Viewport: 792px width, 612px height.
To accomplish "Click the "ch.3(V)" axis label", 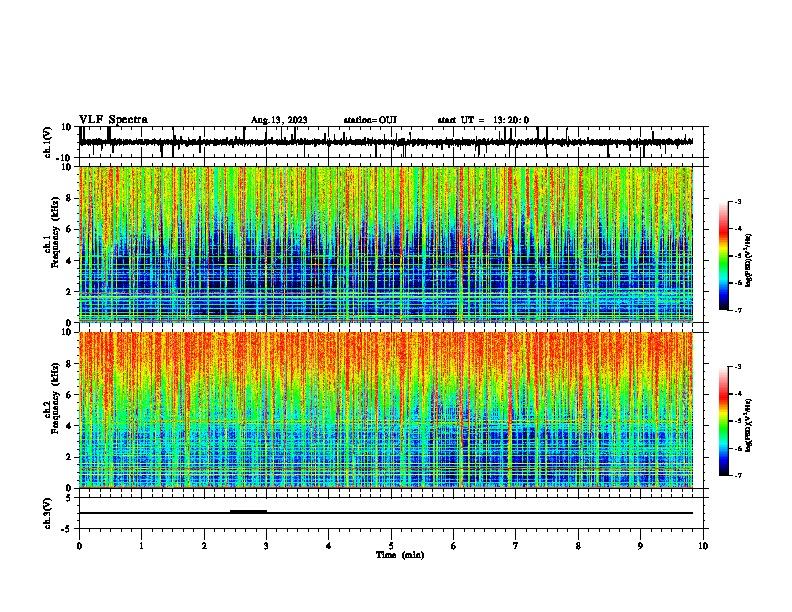I will tap(48, 513).
